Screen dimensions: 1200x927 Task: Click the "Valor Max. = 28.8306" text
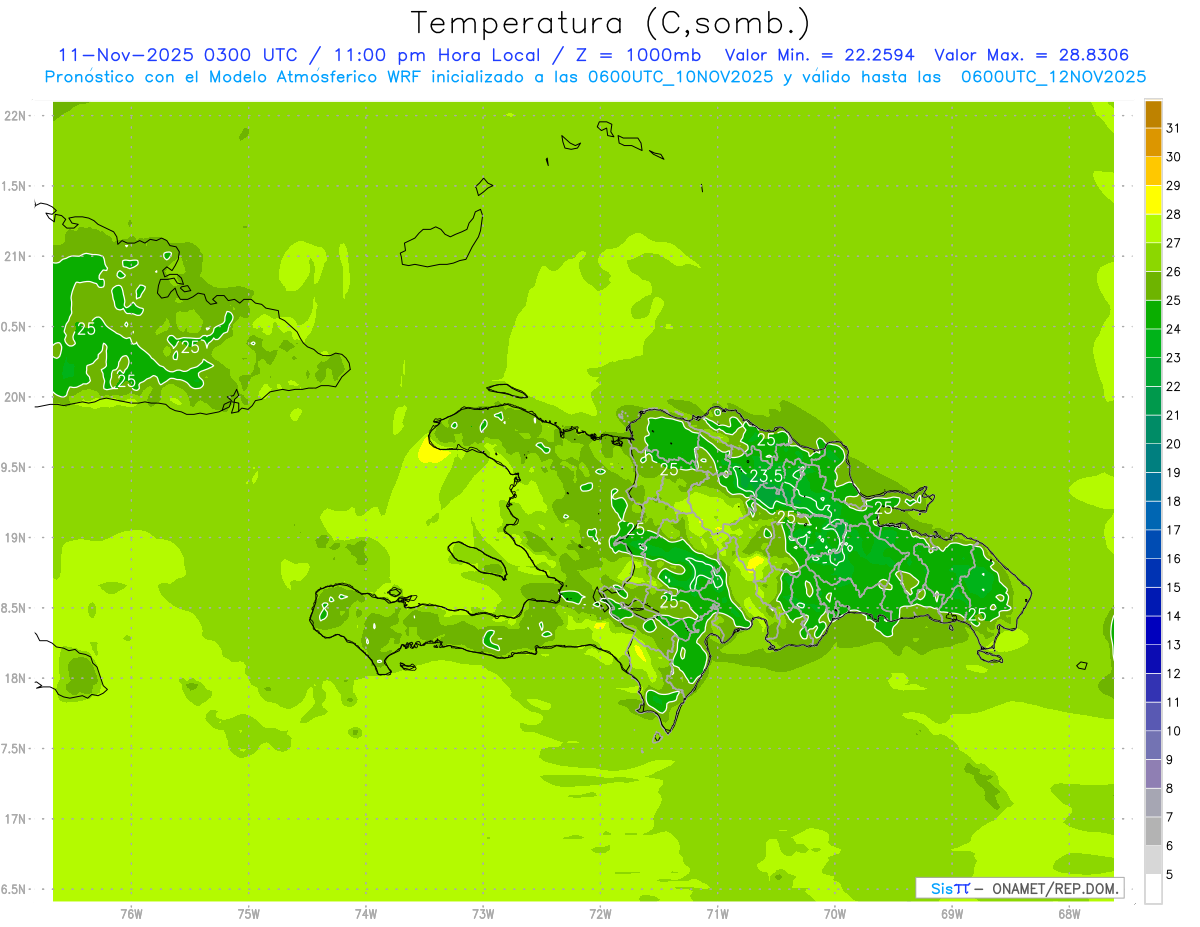(x=1032, y=55)
